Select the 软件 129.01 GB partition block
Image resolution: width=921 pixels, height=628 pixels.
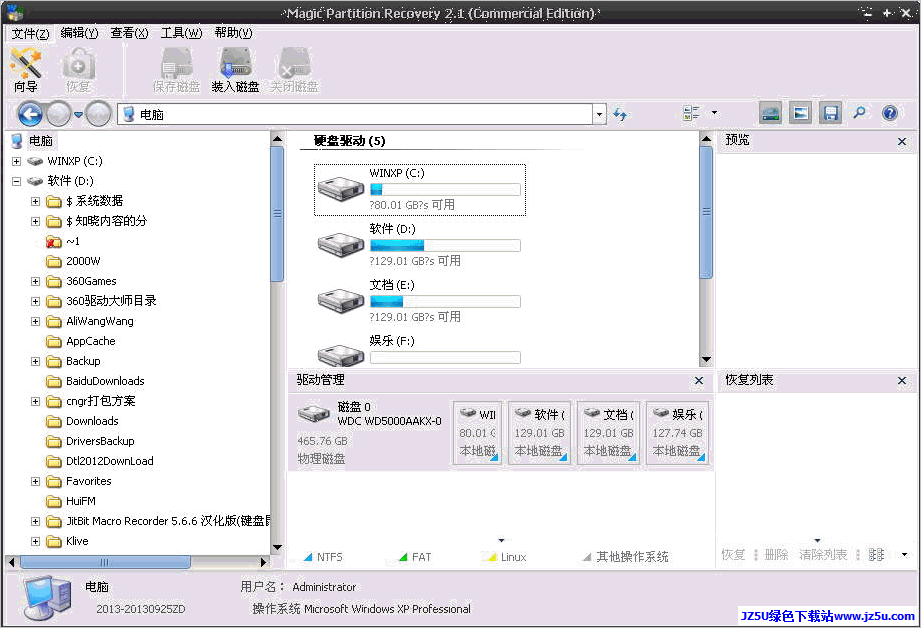[x=539, y=433]
